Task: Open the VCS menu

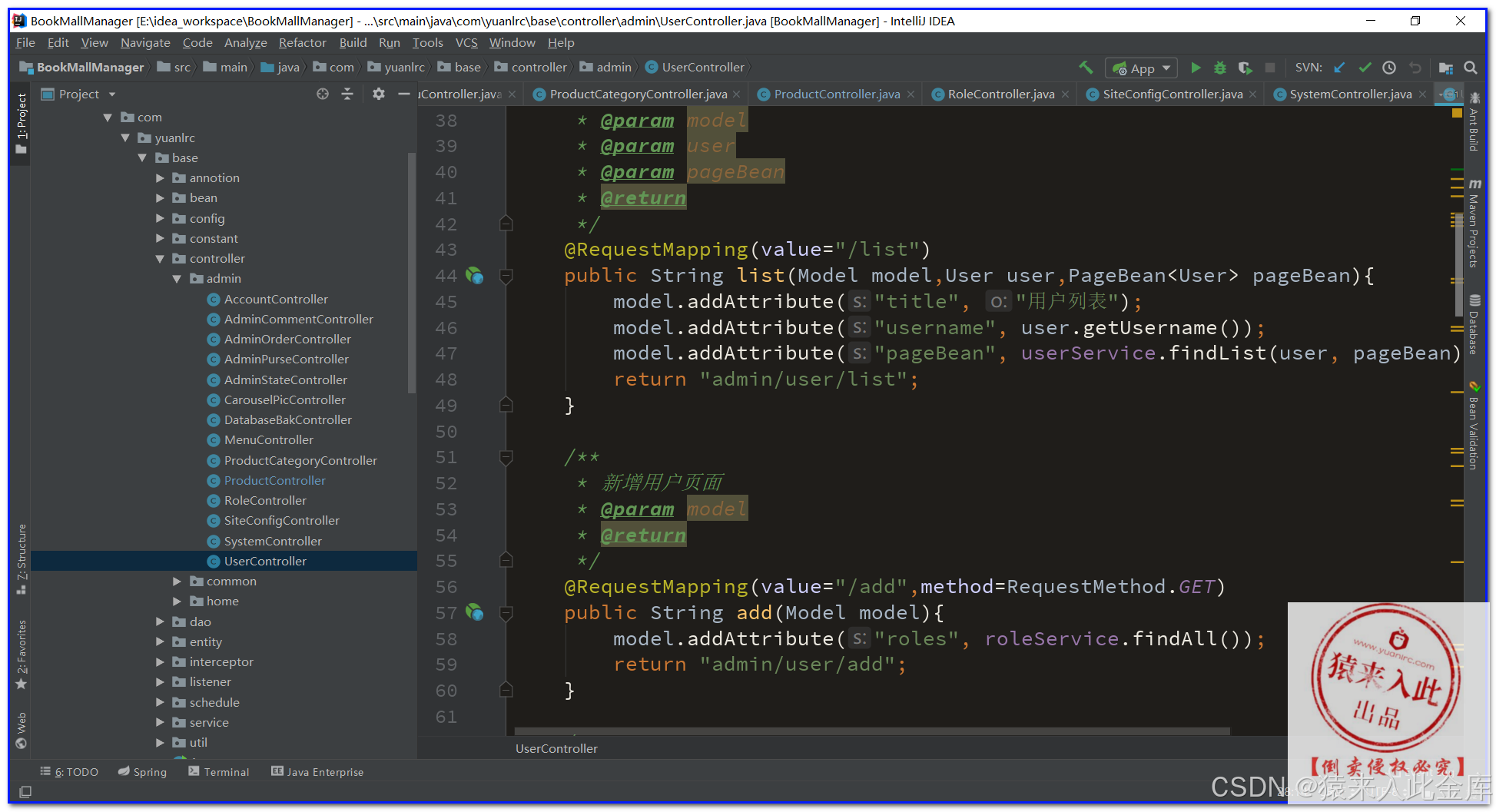Action: click(466, 43)
